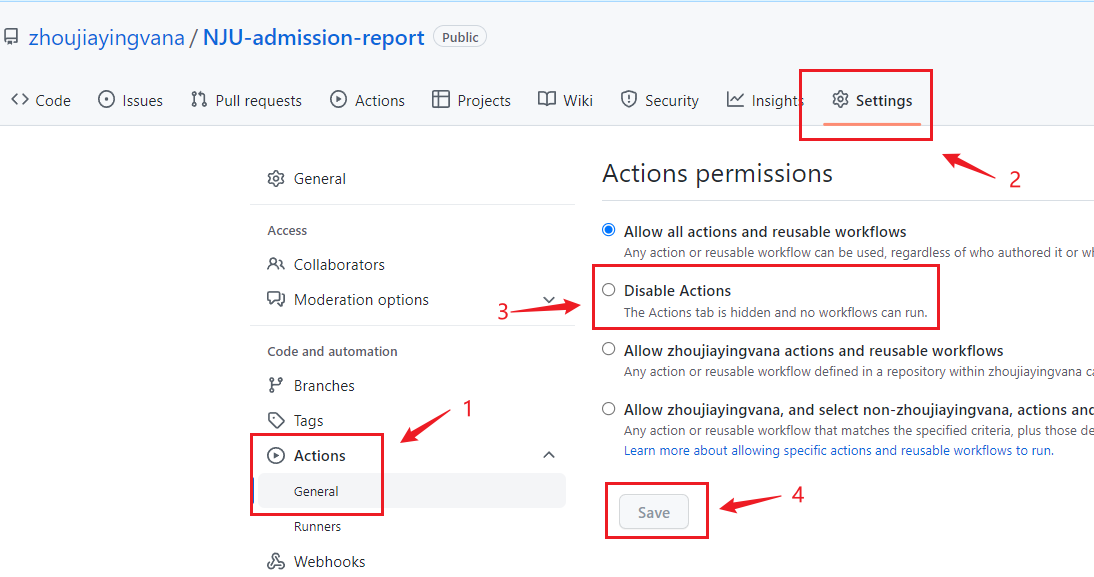
Task: Click the repository icon beside zhoujiayingvana
Action: (10, 37)
